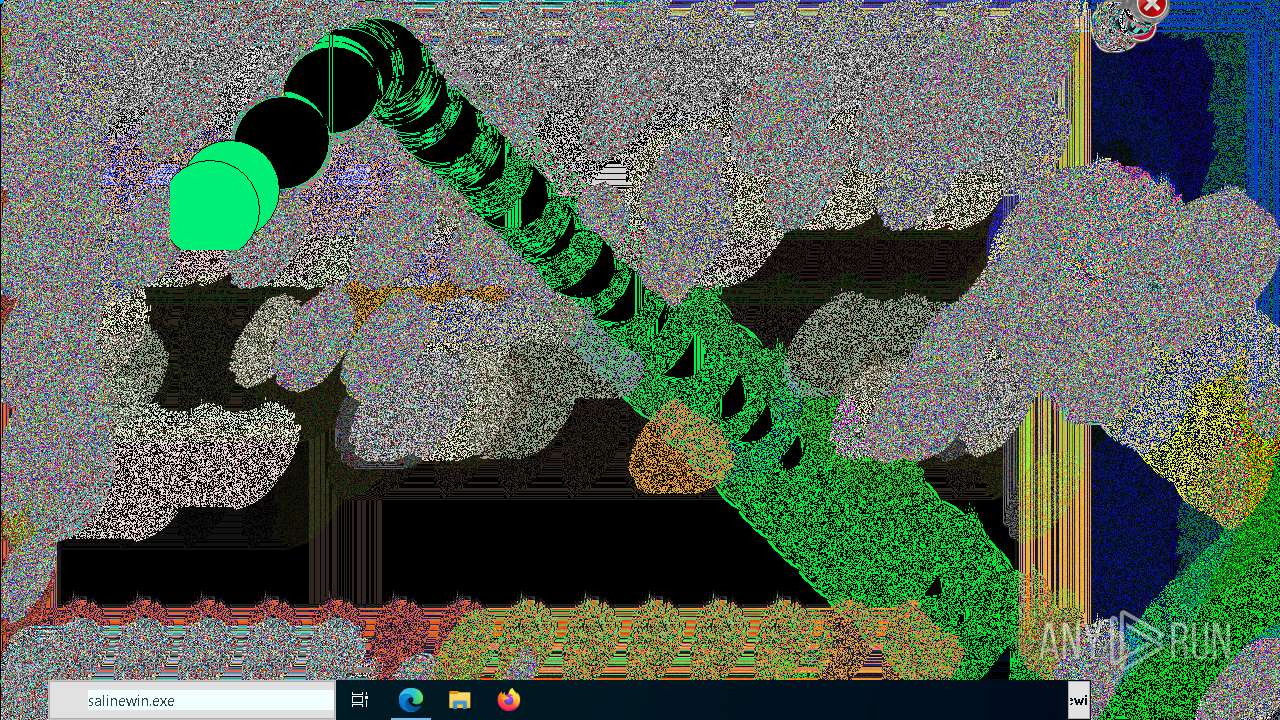1280x720 pixels.
Task: Click the red X error icon
Action: 1152,8
